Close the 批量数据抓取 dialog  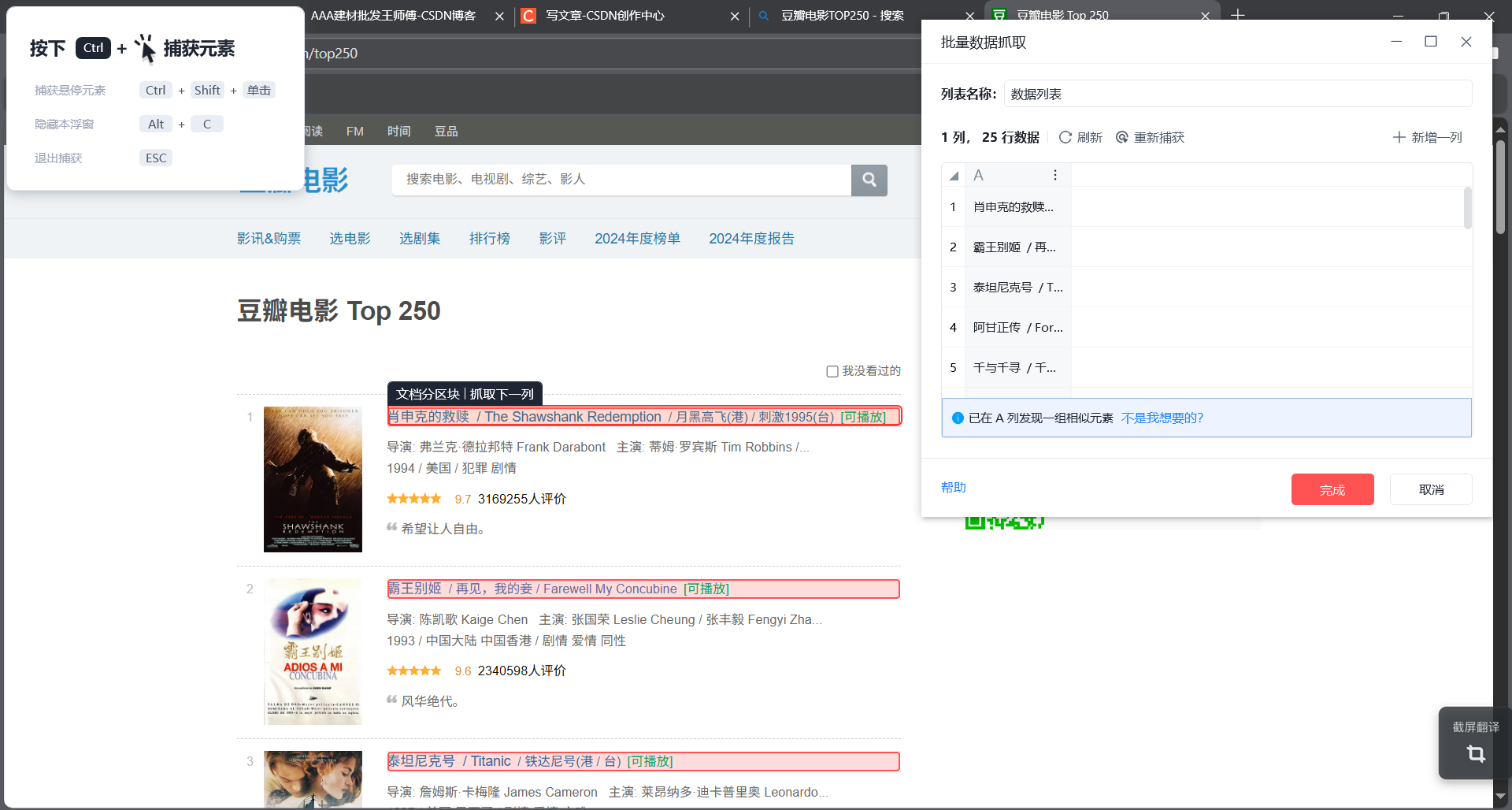[1466, 42]
